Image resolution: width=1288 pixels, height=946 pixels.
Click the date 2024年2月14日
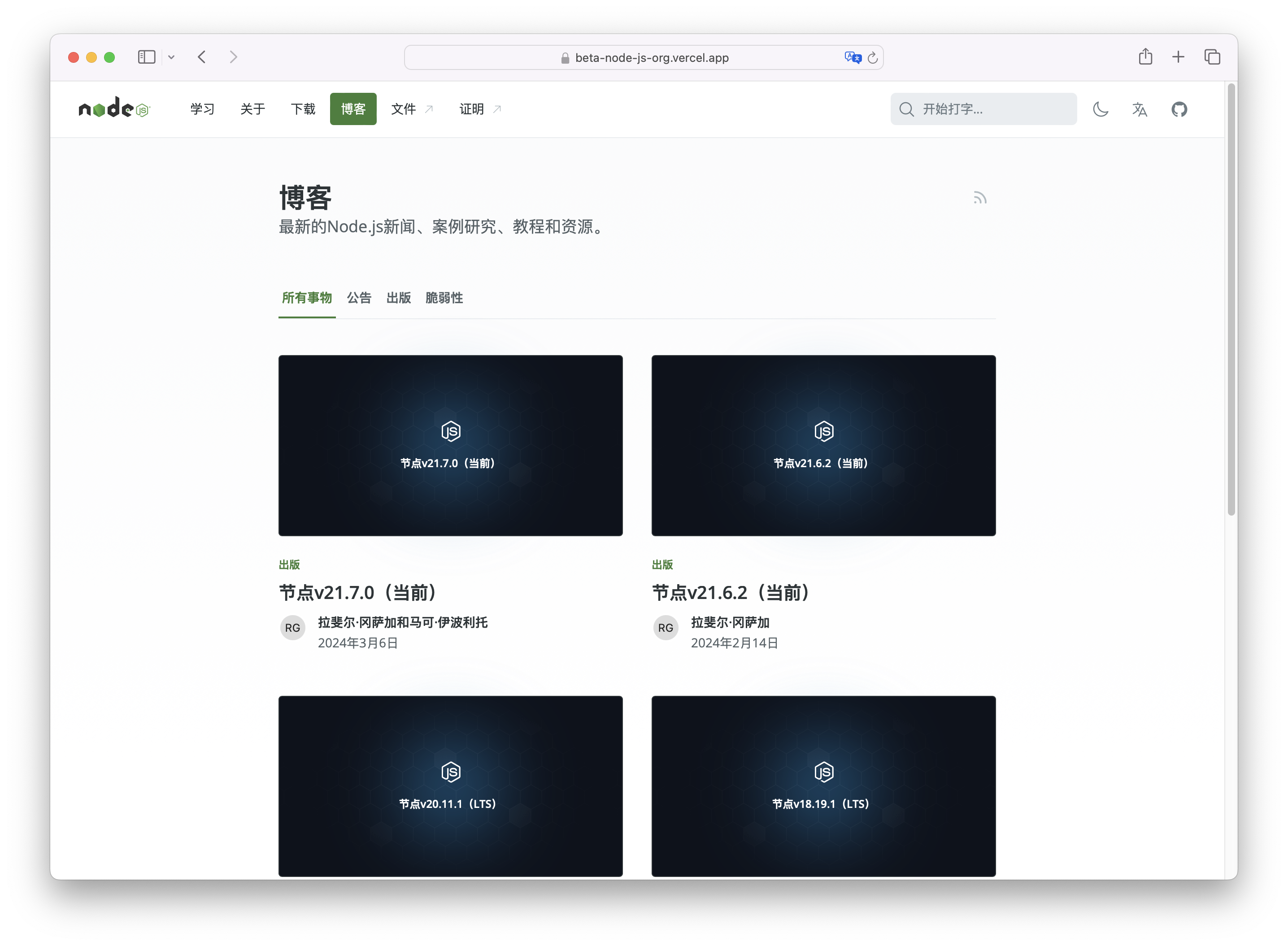click(x=735, y=643)
